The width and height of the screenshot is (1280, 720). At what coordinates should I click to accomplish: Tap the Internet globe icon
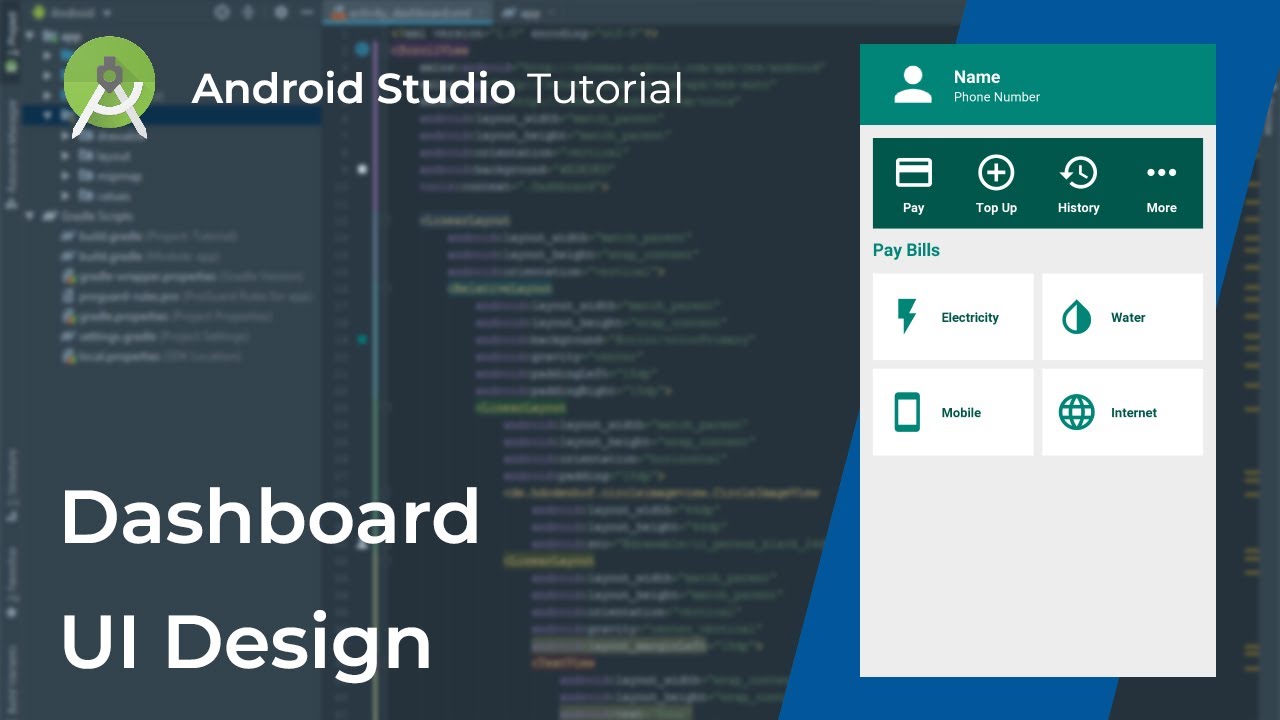pos(1077,412)
